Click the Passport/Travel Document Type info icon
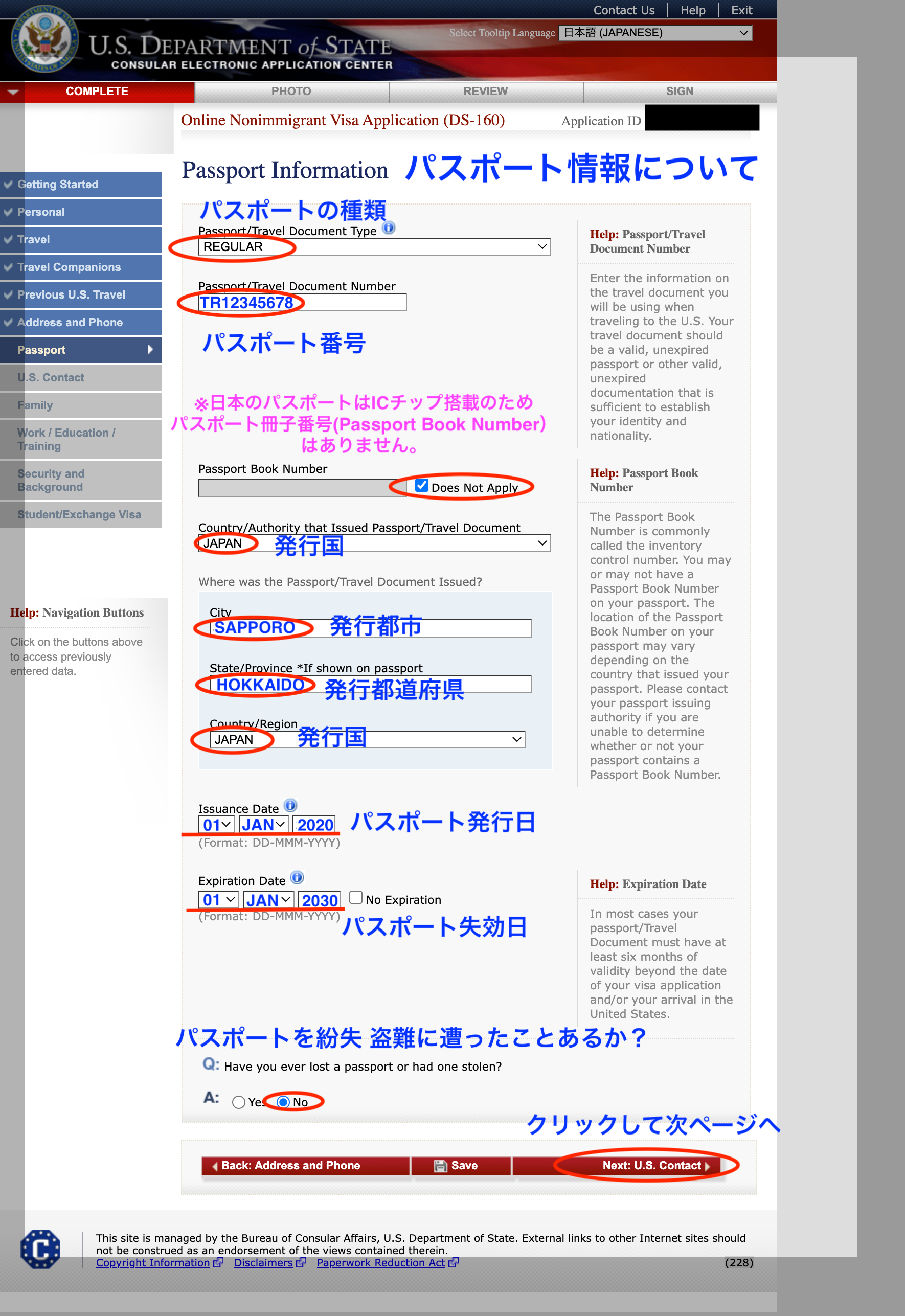Screen dimensions: 905x1316 [389, 228]
